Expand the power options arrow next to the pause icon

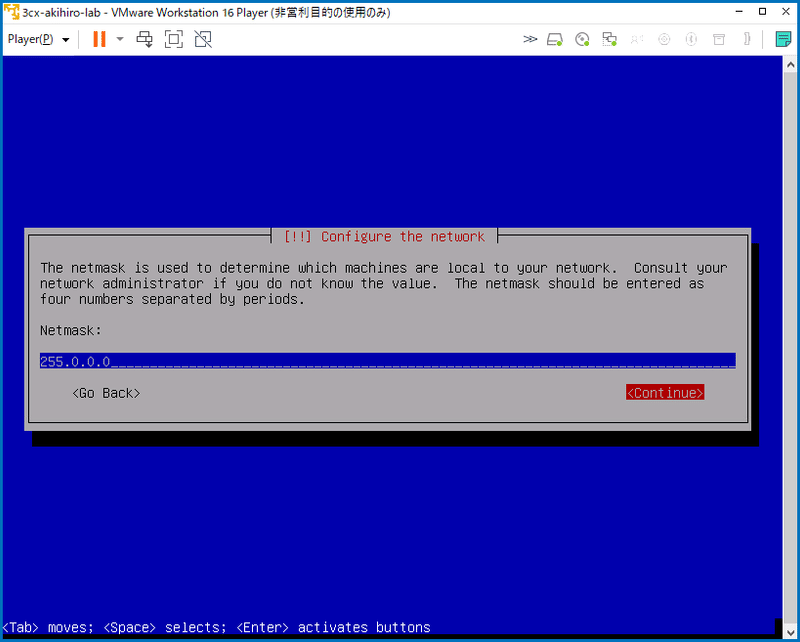pos(120,39)
